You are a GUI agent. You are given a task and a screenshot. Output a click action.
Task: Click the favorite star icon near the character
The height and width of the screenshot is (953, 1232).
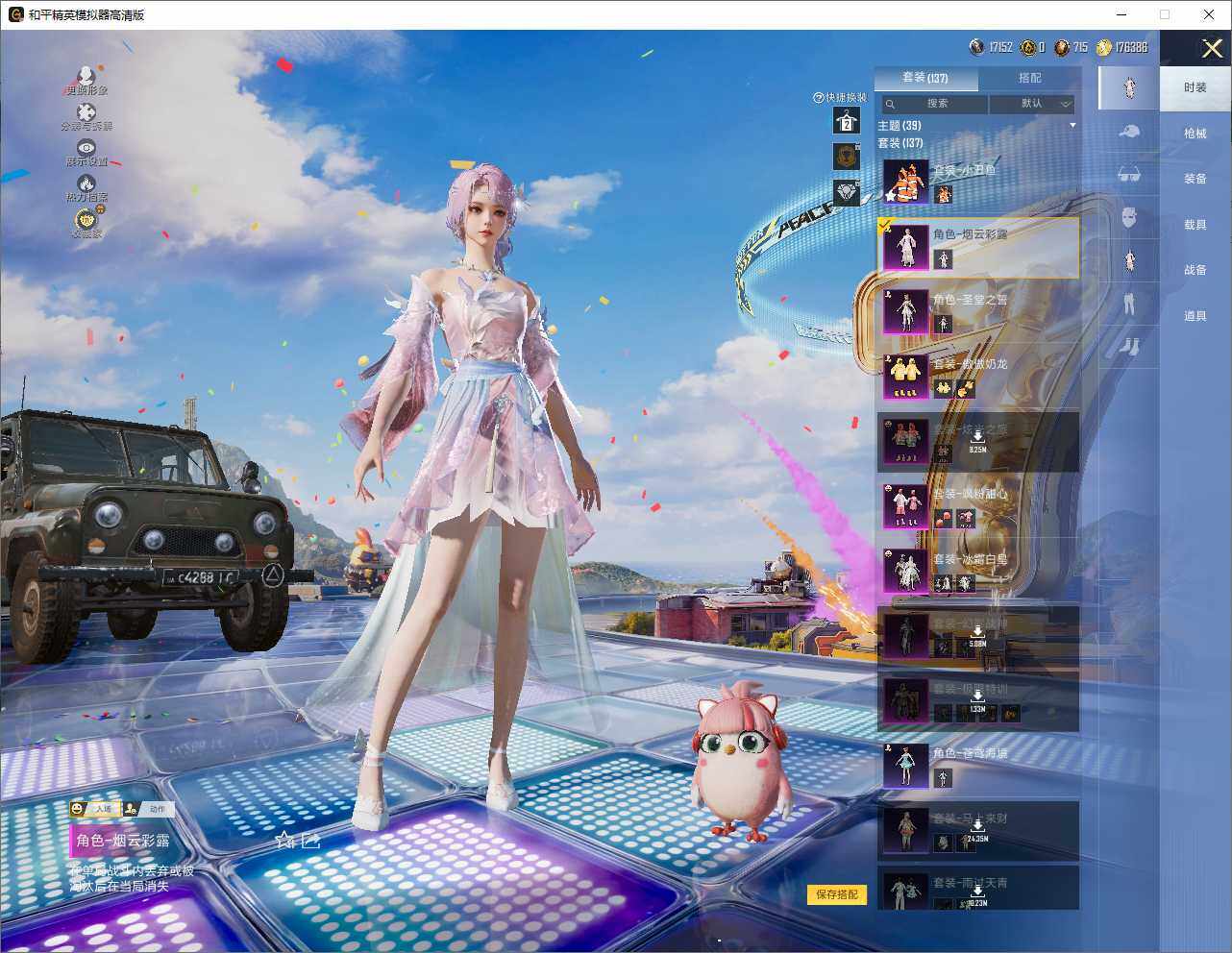(284, 841)
